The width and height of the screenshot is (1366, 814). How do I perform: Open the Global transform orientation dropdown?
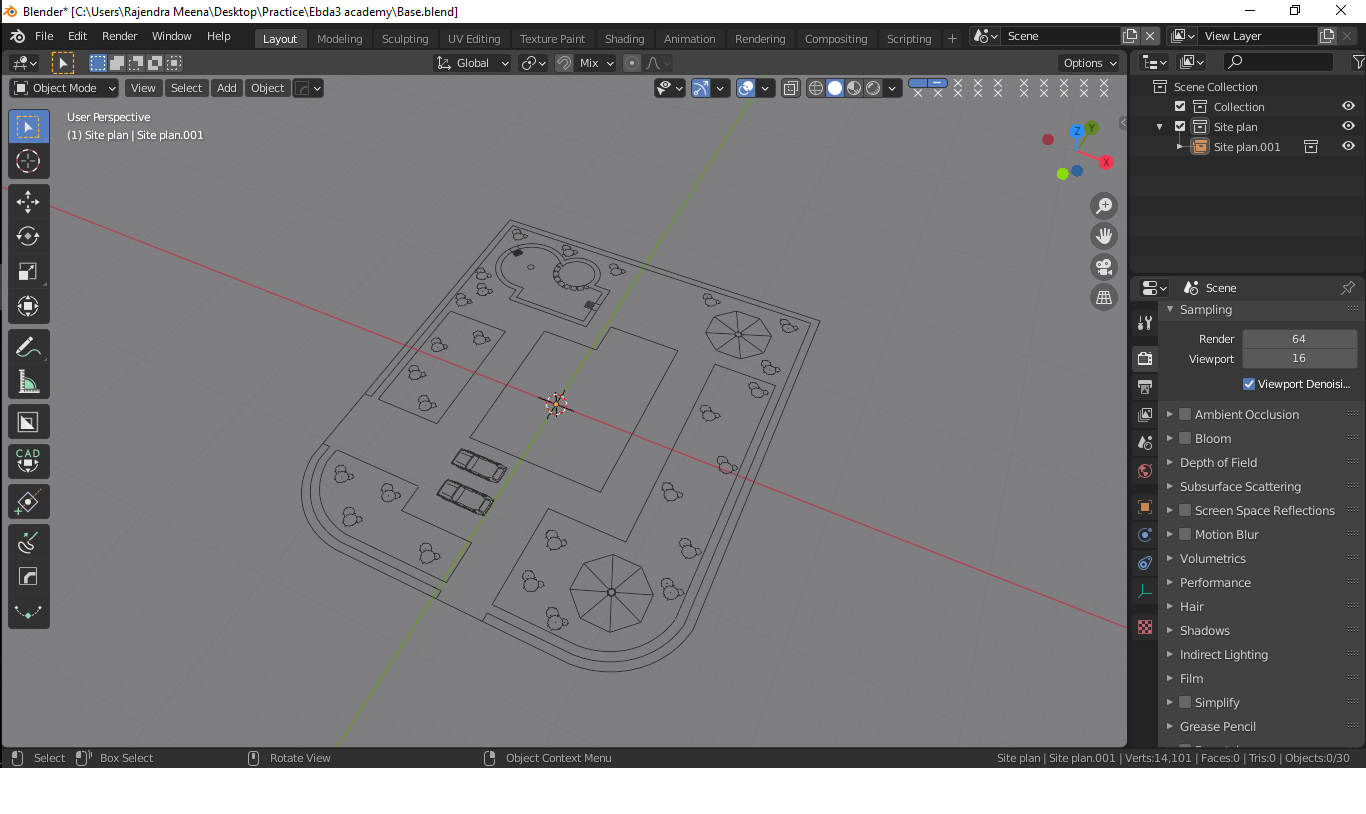[x=473, y=63]
